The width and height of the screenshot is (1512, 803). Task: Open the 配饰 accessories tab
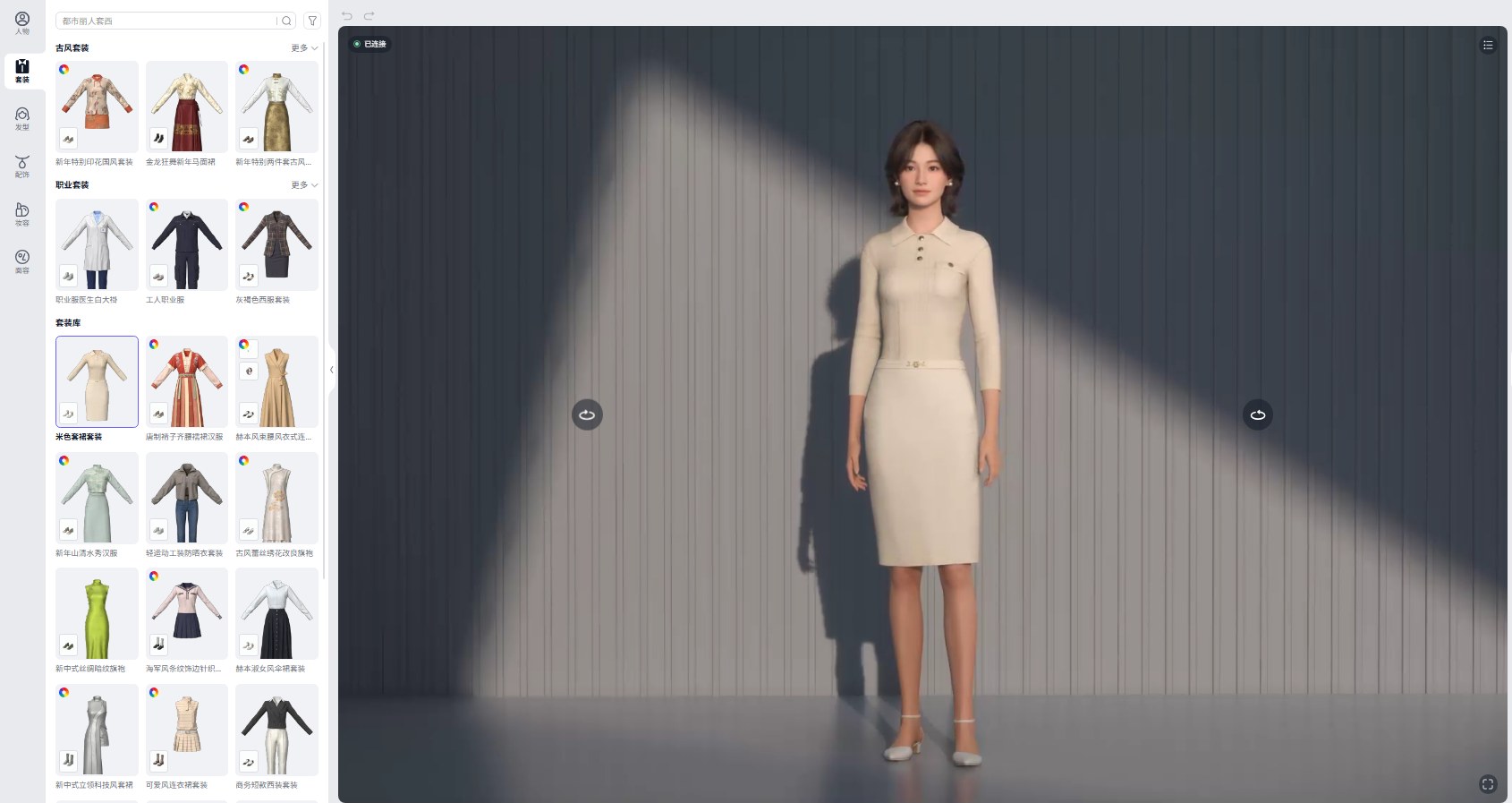[22, 167]
